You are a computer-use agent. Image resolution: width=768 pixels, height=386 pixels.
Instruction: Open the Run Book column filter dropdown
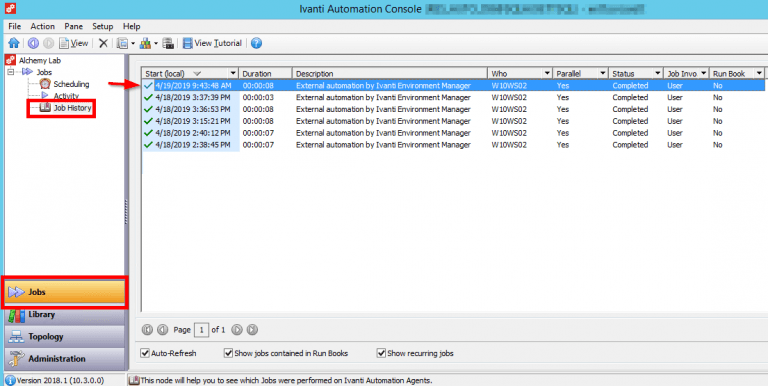[x=760, y=73]
